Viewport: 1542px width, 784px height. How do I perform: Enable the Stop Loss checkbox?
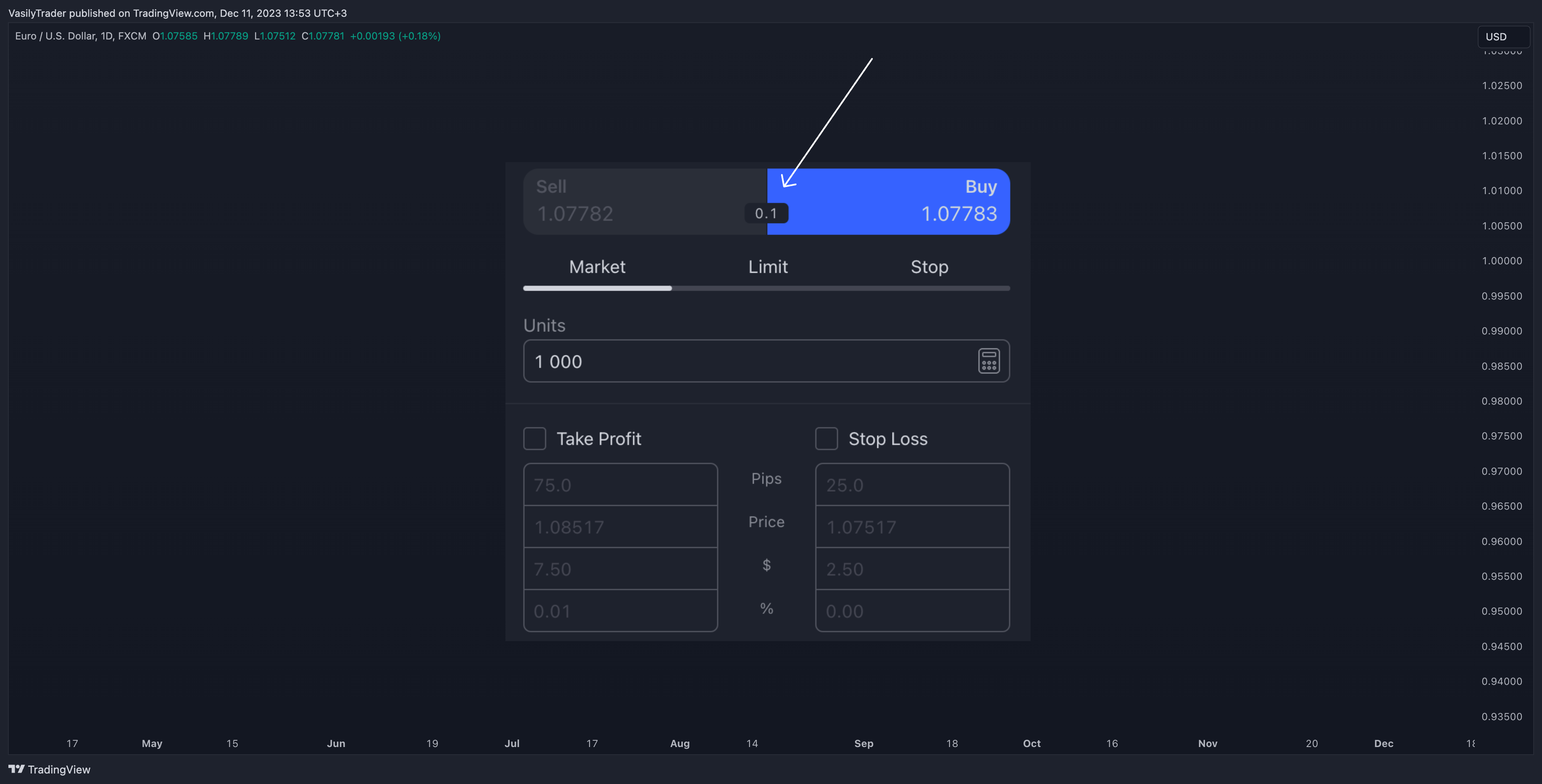pyautogui.click(x=826, y=439)
